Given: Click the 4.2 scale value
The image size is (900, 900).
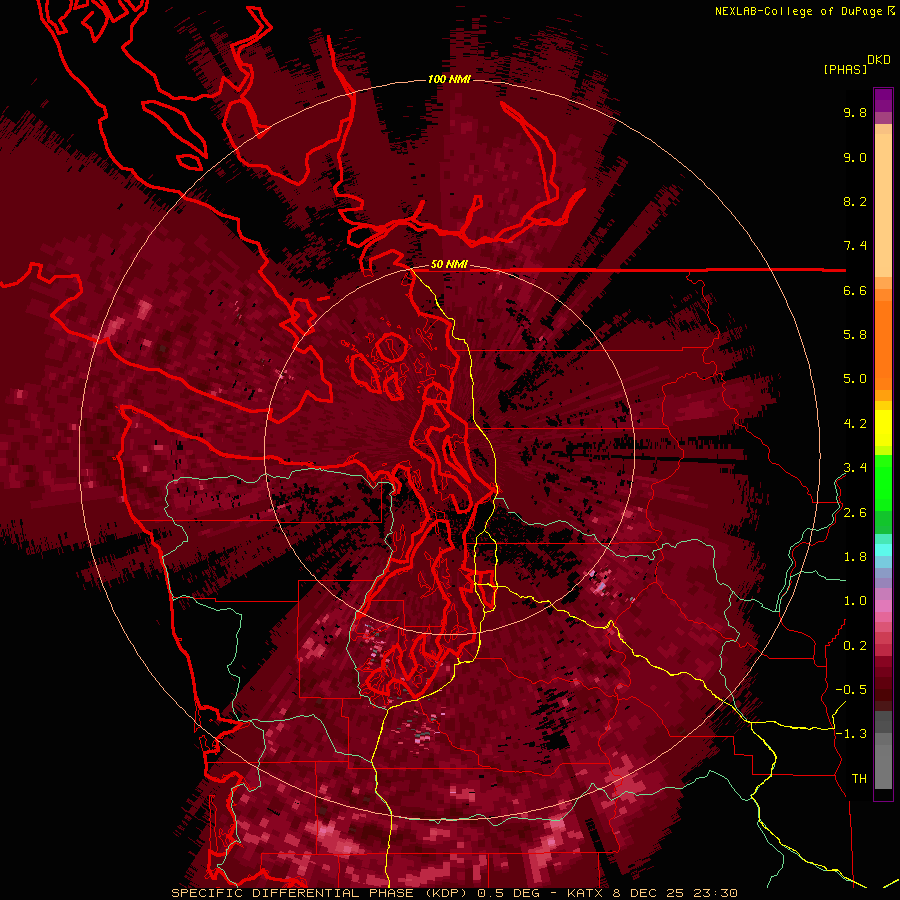Looking at the screenshot, I should 855,424.
